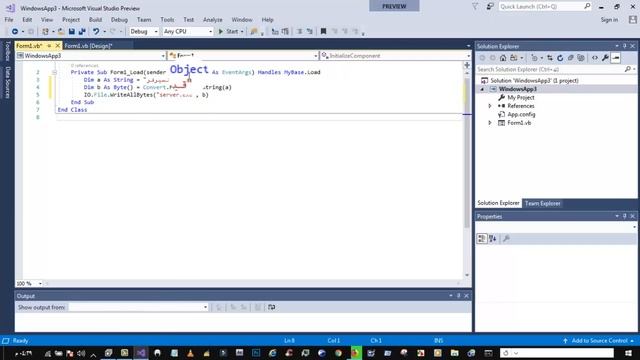This screenshot has height=360, width=640.
Task: Click the Alphabetical sort button in Properties panel
Action: point(493,239)
